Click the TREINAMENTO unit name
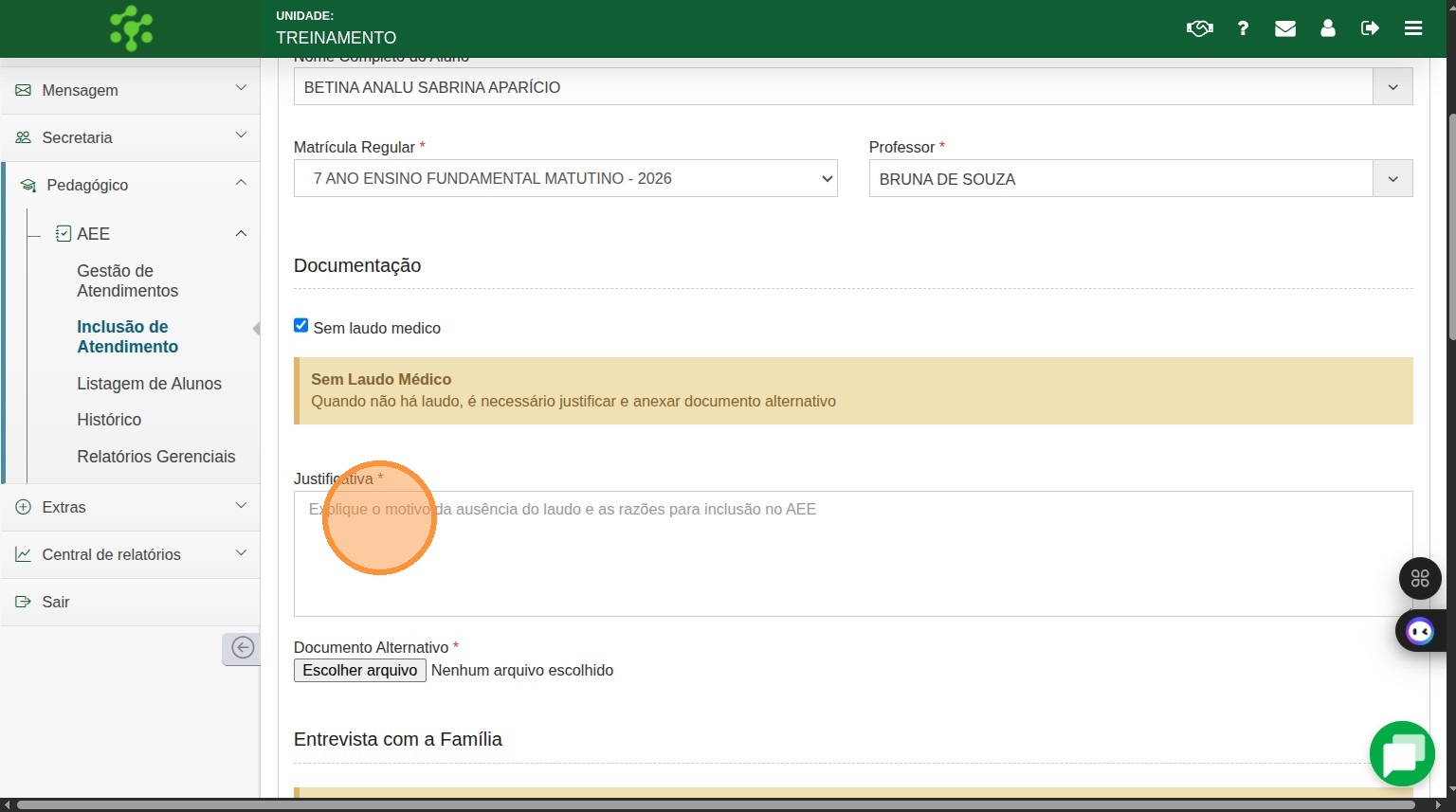Screen dimensions: 1456x812 tap(337, 38)
